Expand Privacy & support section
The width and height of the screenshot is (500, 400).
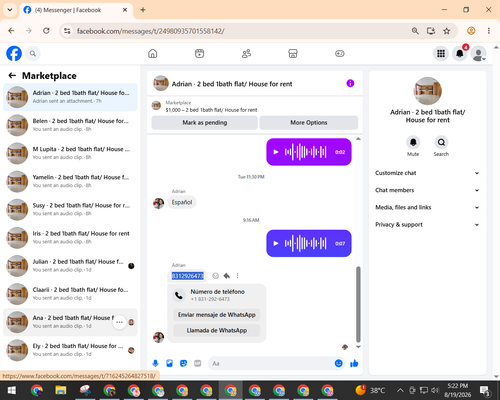point(427,225)
